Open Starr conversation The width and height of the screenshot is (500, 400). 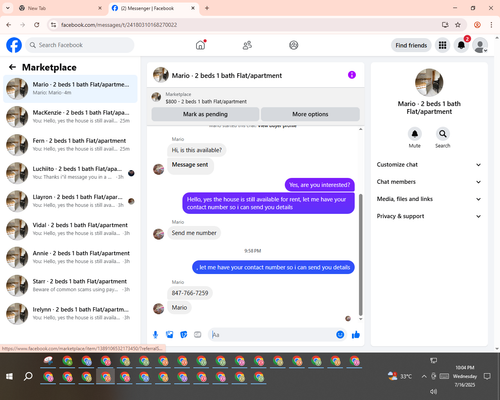(x=70, y=285)
